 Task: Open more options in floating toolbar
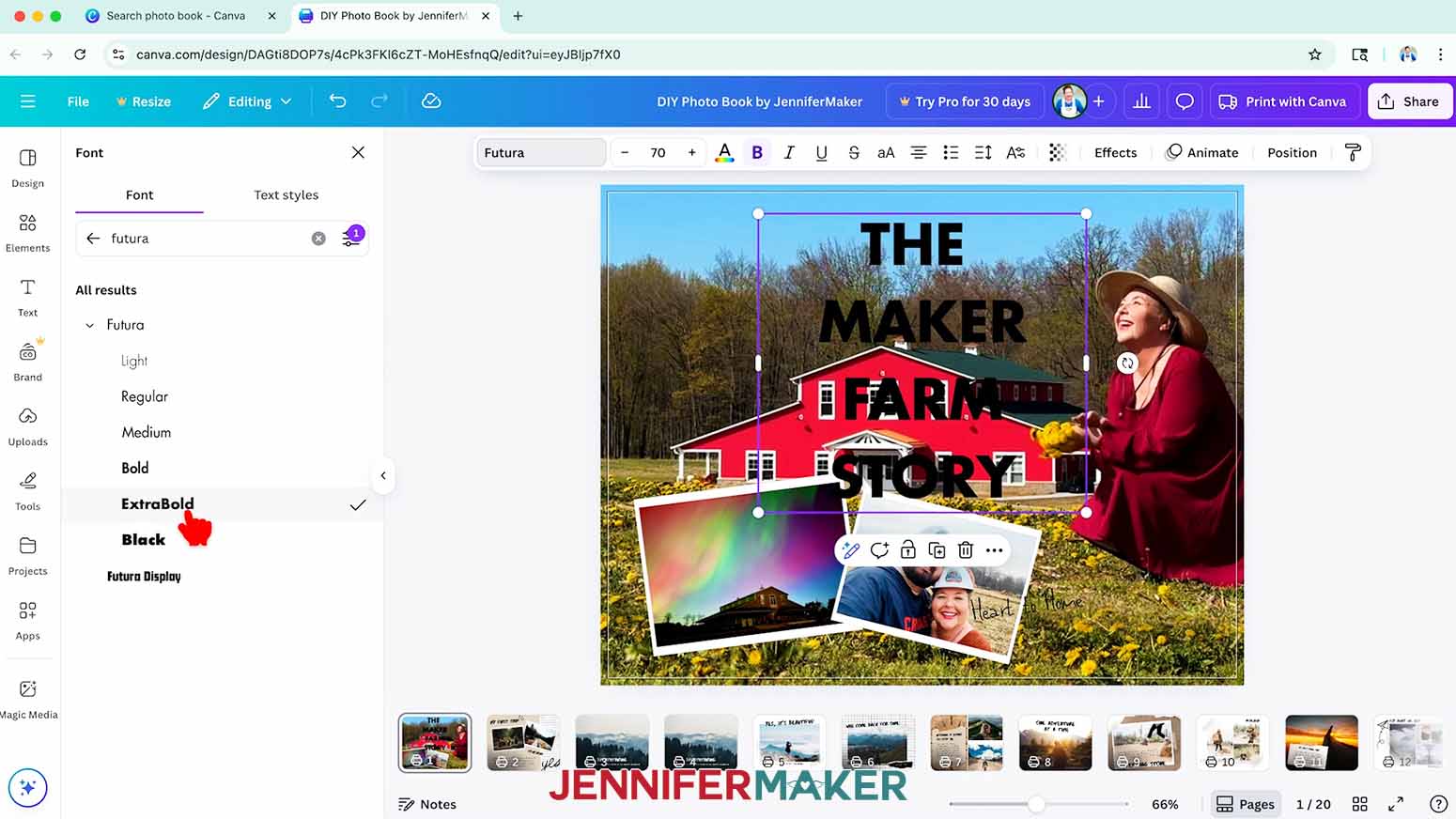click(x=994, y=550)
